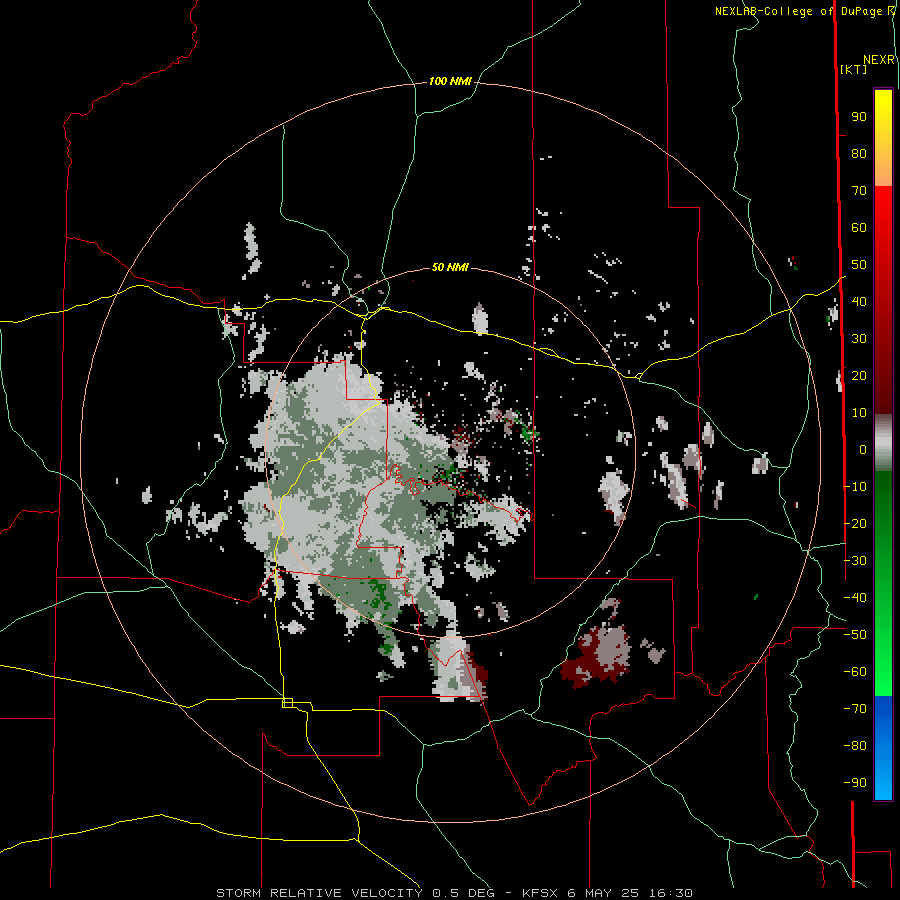Viewport: 900px width, 900px height.
Task: Click the positive 60 value on velocity scale
Action: pyautogui.click(x=859, y=228)
